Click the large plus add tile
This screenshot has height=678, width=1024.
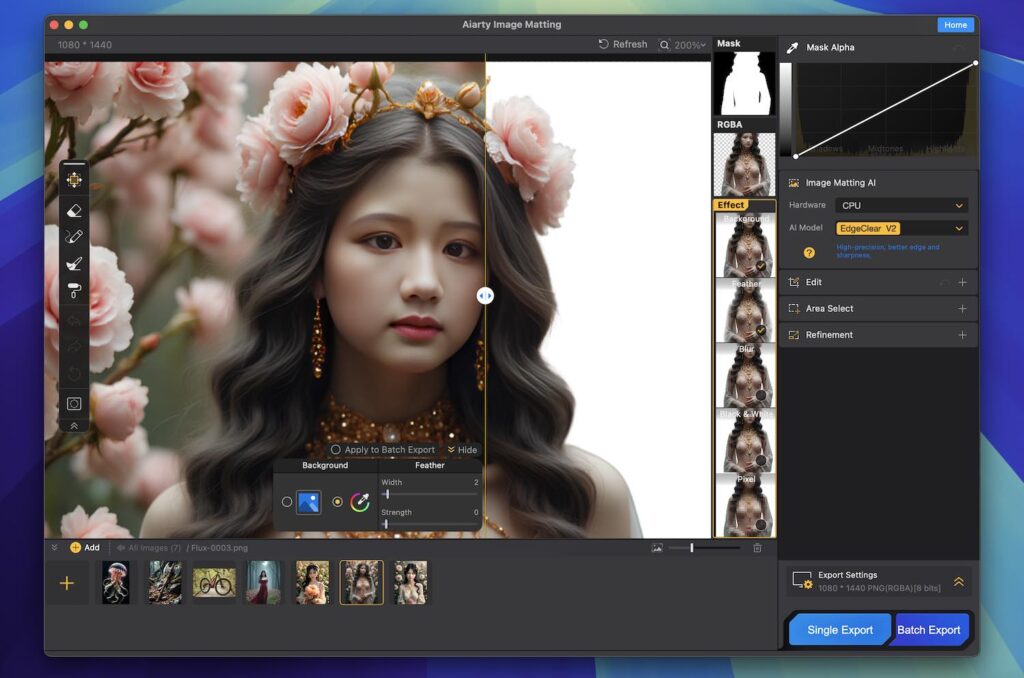[67, 583]
